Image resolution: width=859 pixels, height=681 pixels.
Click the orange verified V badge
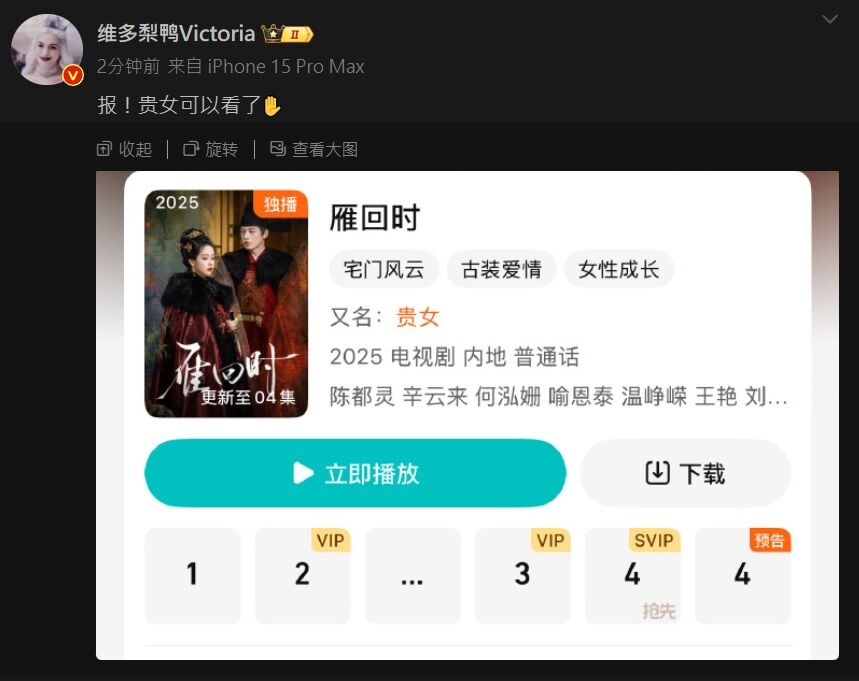pyautogui.click(x=73, y=76)
